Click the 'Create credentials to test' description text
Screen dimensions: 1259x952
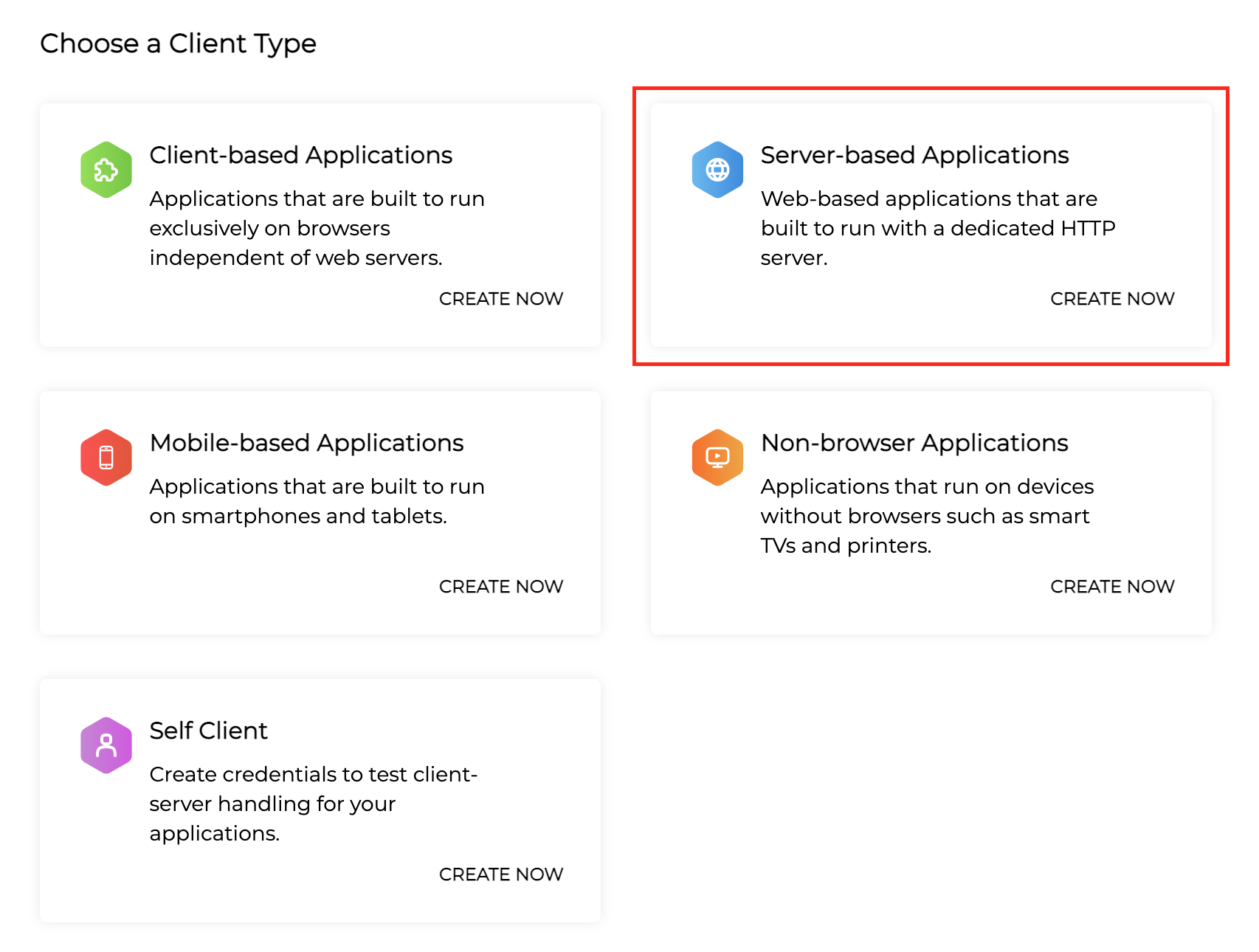pyautogui.click(x=313, y=774)
